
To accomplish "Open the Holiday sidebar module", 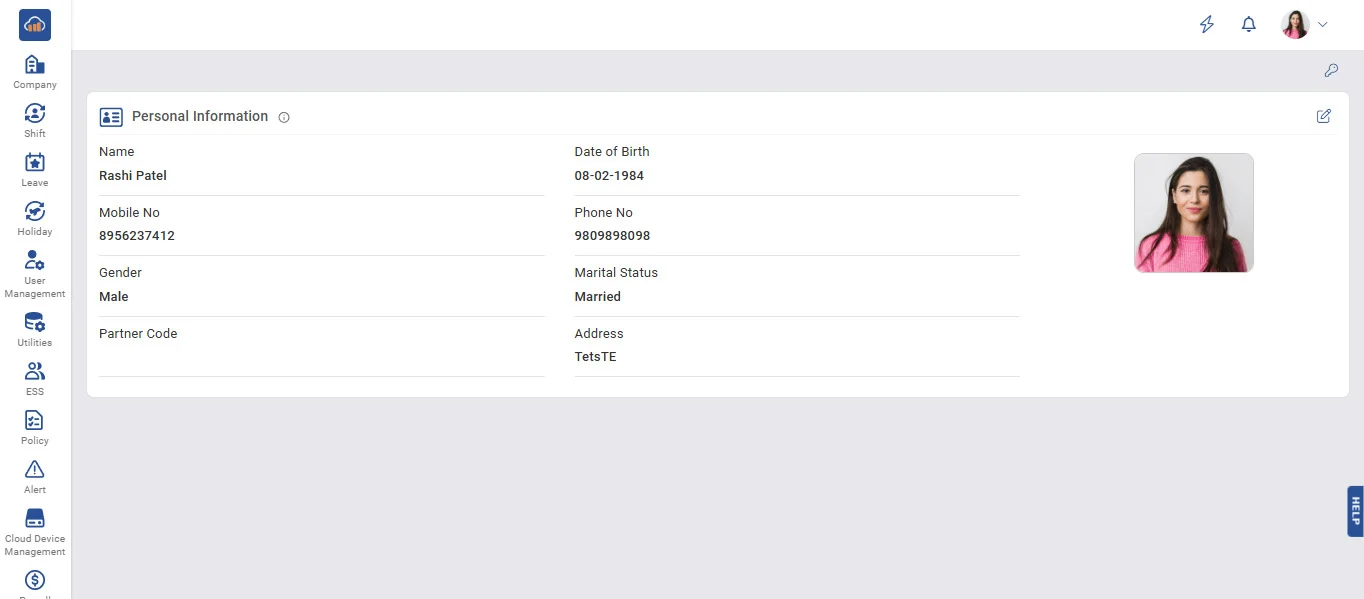I will 35,217.
